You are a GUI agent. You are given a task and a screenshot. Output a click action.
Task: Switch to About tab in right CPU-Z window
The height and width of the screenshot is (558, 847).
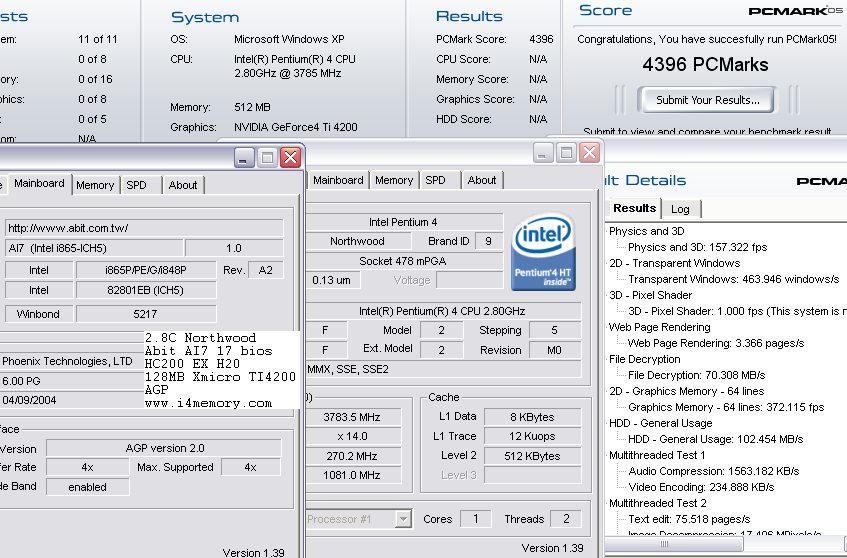[482, 180]
